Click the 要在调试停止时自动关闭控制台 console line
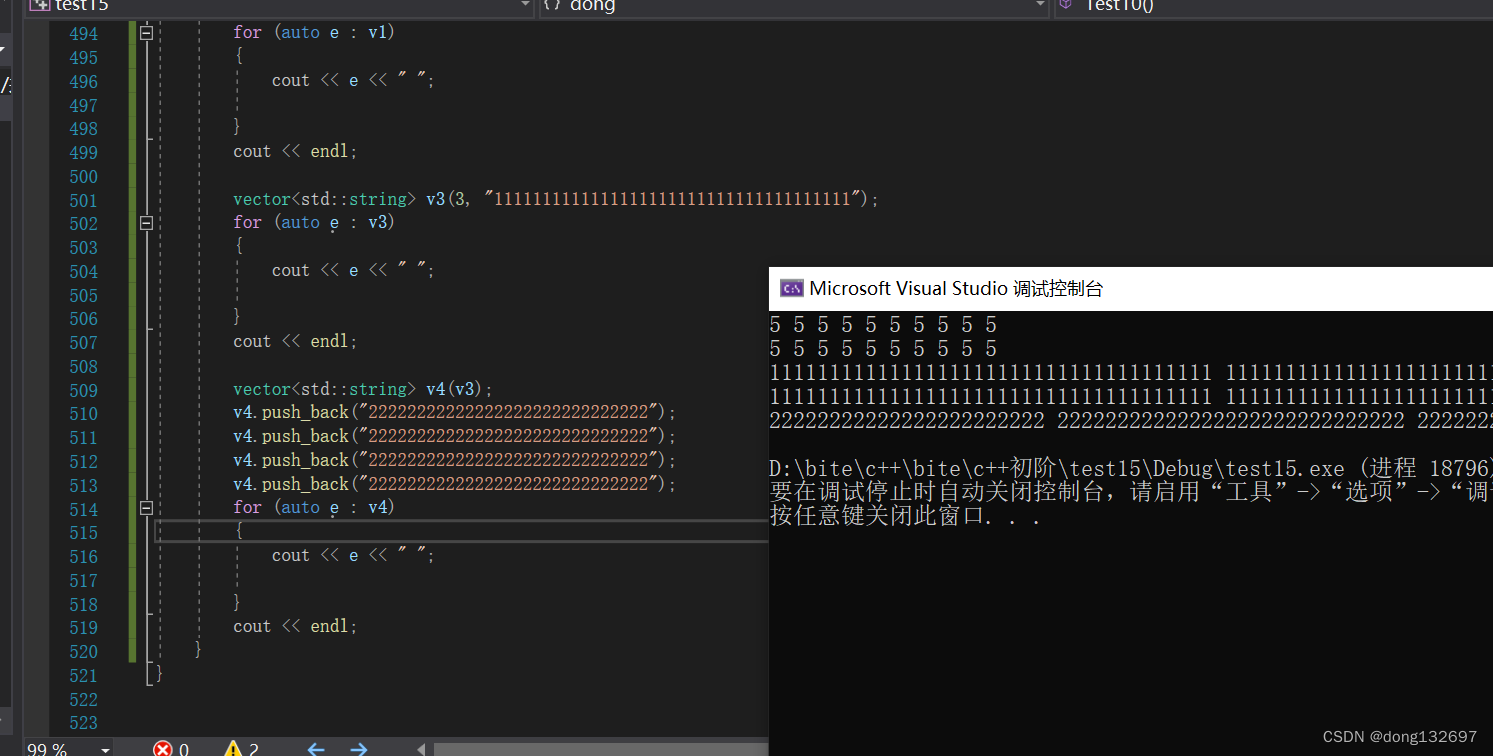Screen dimensions: 1493x756 1131,493
